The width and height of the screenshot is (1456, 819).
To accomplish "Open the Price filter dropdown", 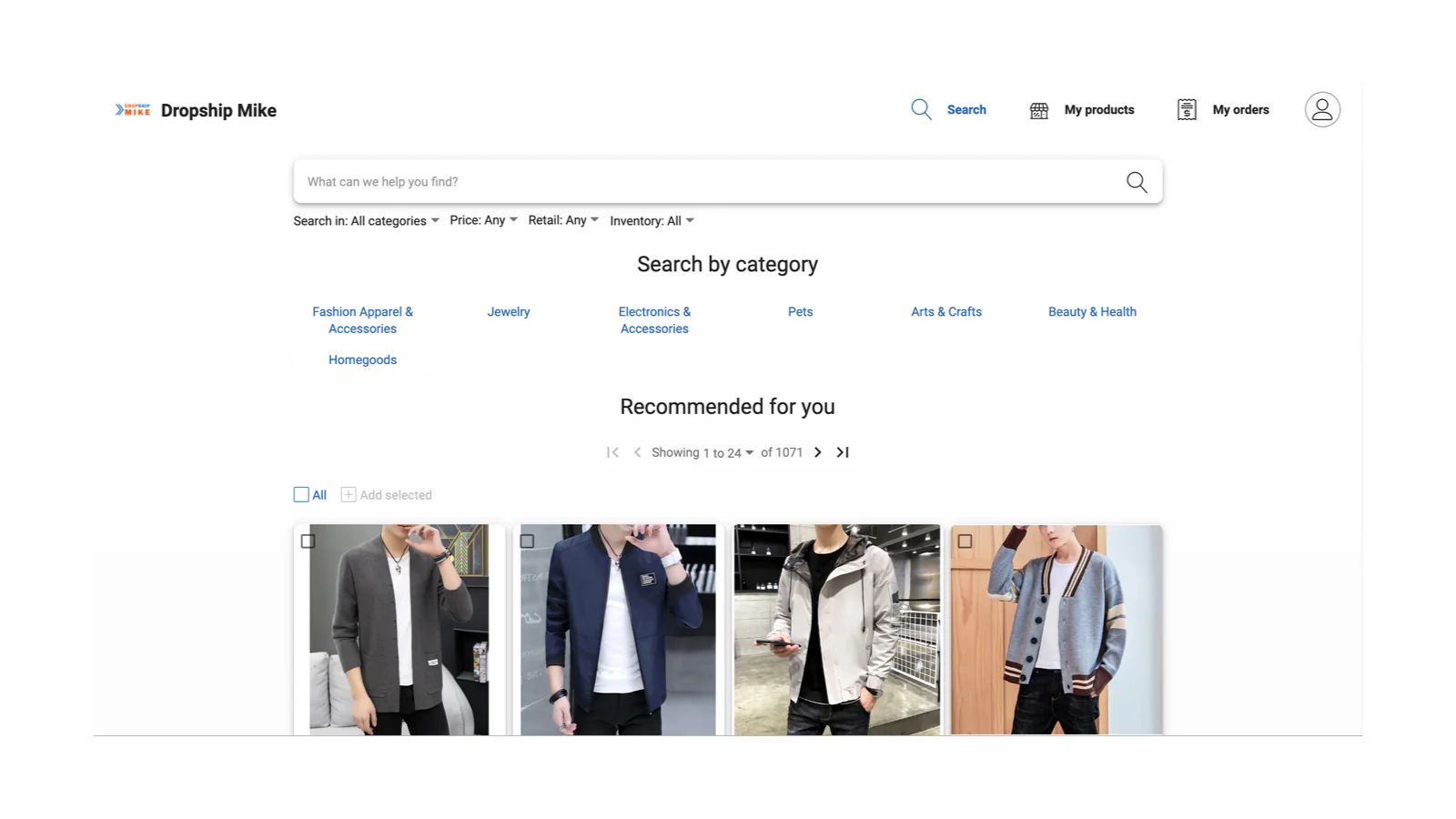I will click(x=483, y=220).
